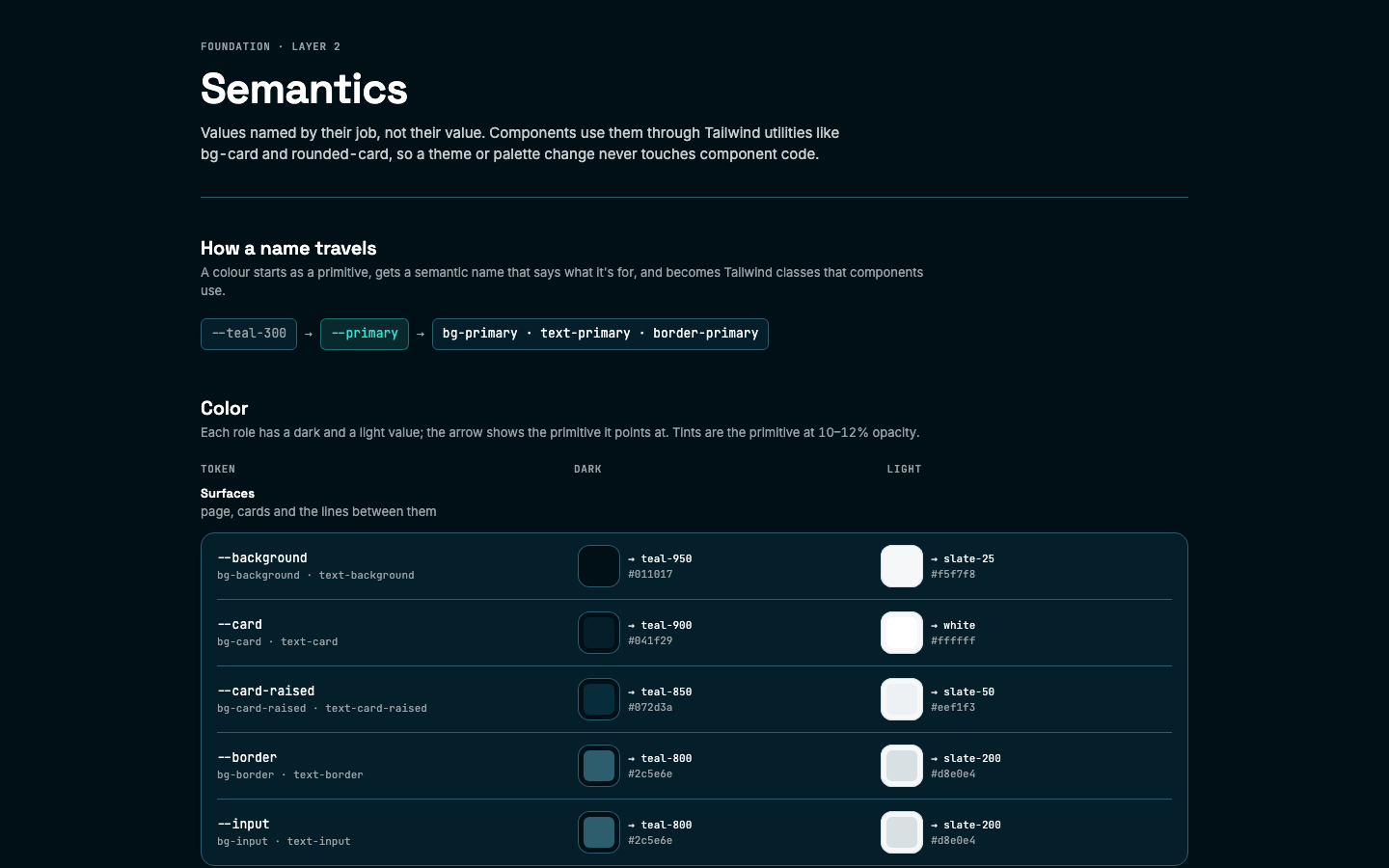Image resolution: width=1389 pixels, height=868 pixels.
Task: Click the bg-primary · text-primary · border-primary chip
Action: (x=600, y=334)
